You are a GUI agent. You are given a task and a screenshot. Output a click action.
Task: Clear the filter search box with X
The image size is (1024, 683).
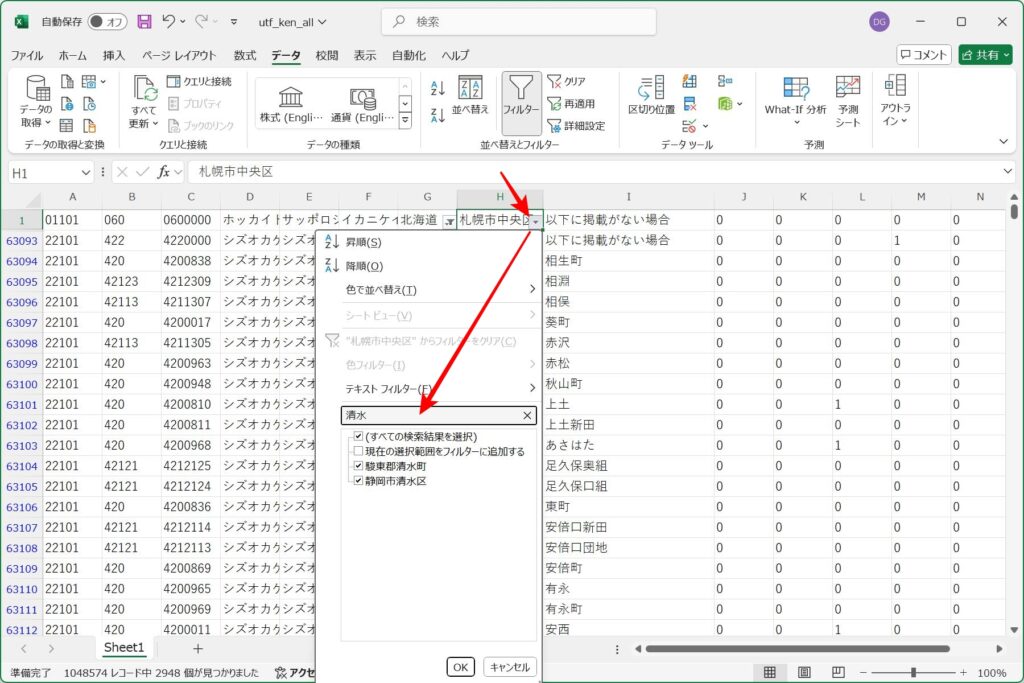point(528,415)
